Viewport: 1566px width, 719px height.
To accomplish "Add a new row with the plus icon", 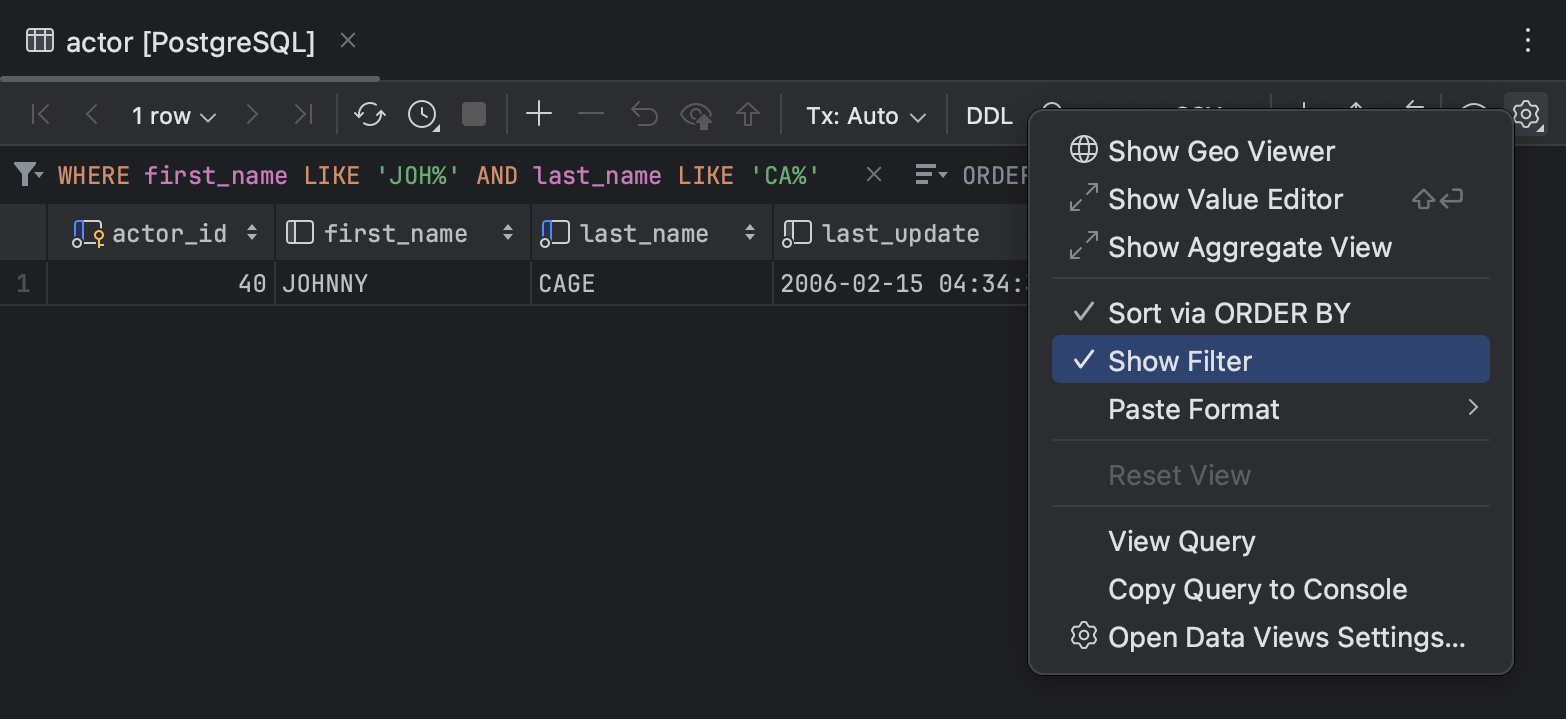I will coord(538,114).
